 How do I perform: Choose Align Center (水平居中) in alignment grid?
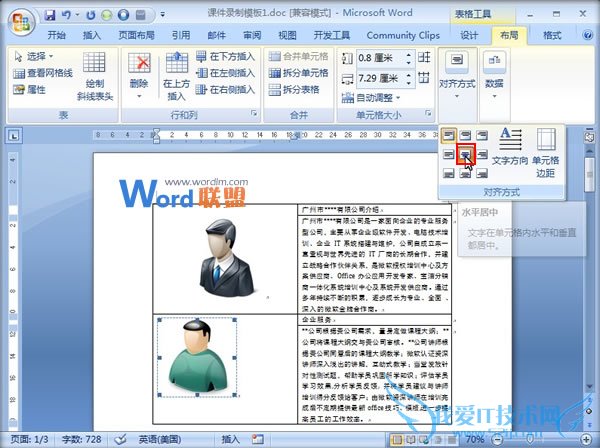pos(465,154)
